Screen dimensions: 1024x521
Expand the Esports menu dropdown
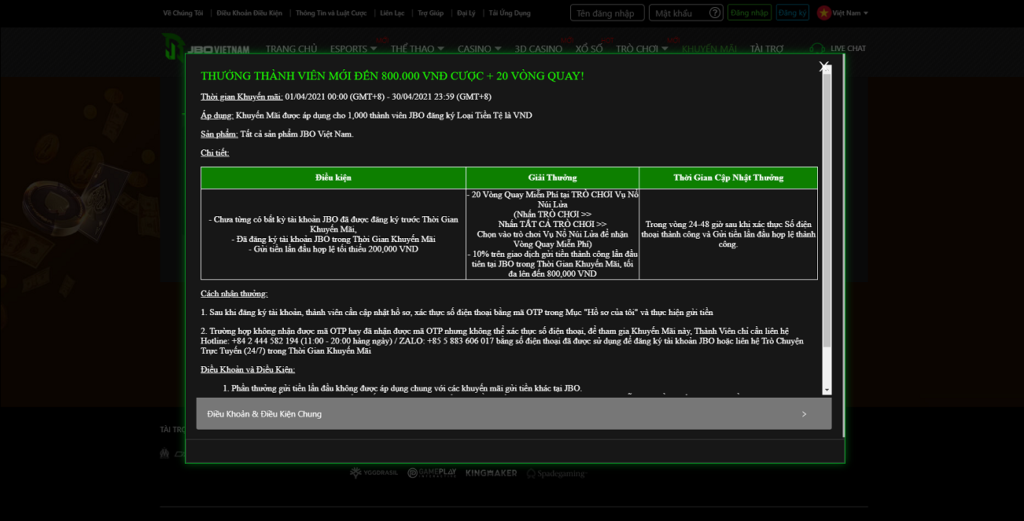coord(353,48)
